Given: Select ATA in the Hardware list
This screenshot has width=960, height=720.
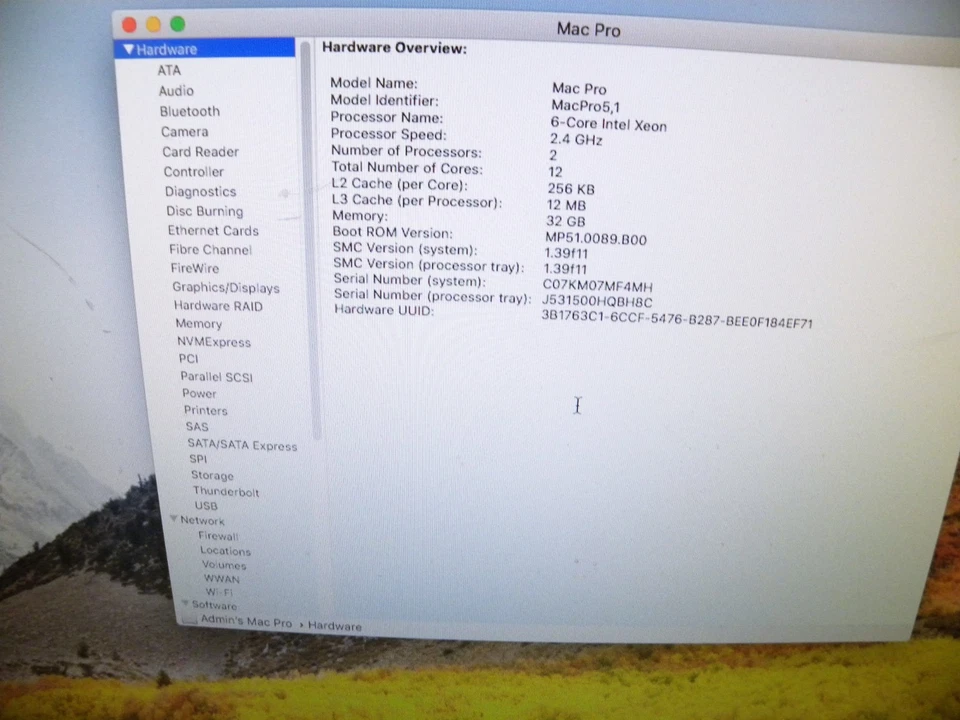Looking at the screenshot, I should [169, 70].
